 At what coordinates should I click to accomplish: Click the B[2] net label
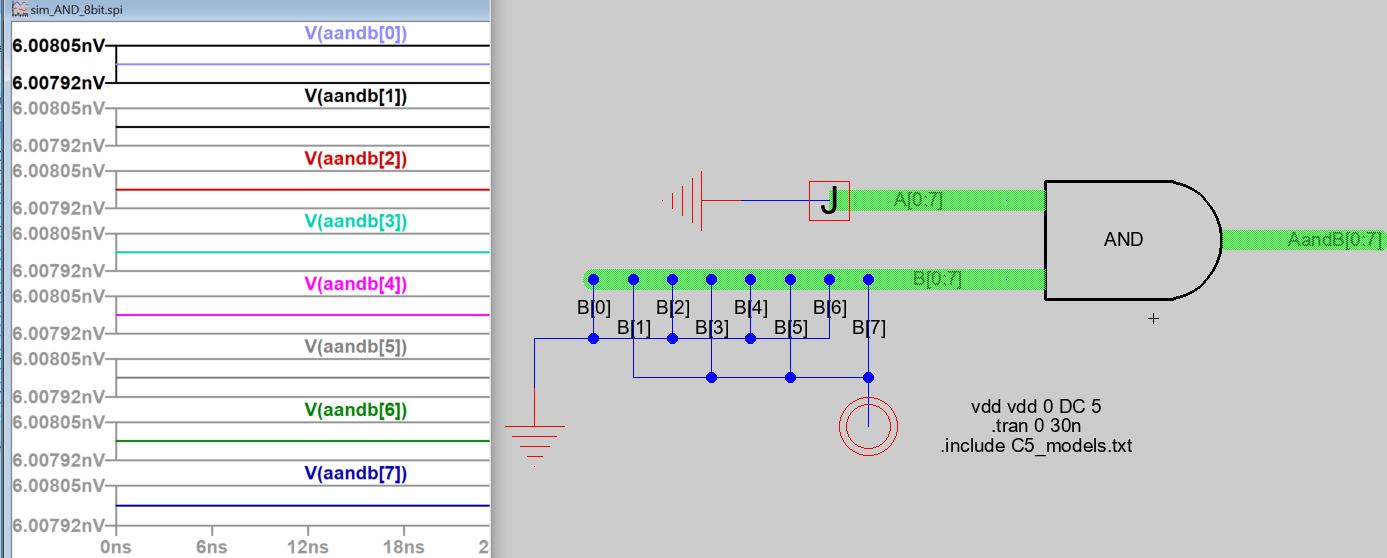pyautogui.click(x=673, y=307)
